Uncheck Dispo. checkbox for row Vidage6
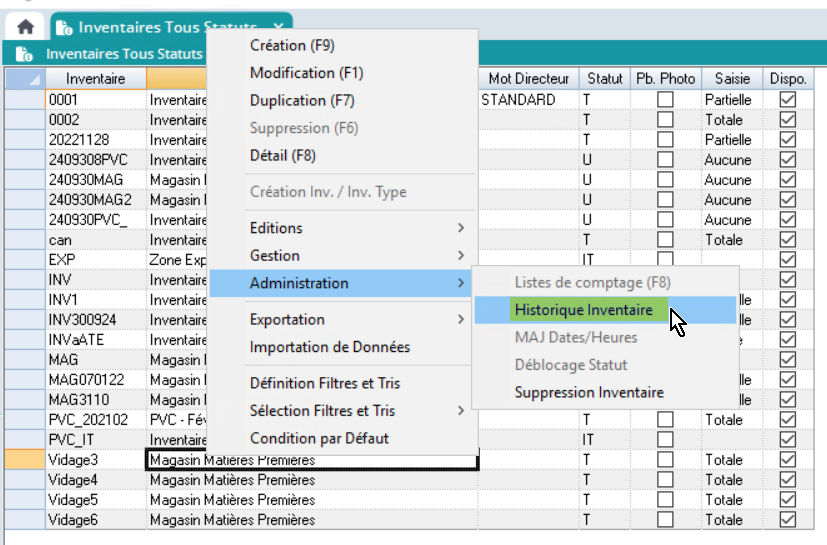The height and width of the screenshot is (545, 827). tap(788, 520)
